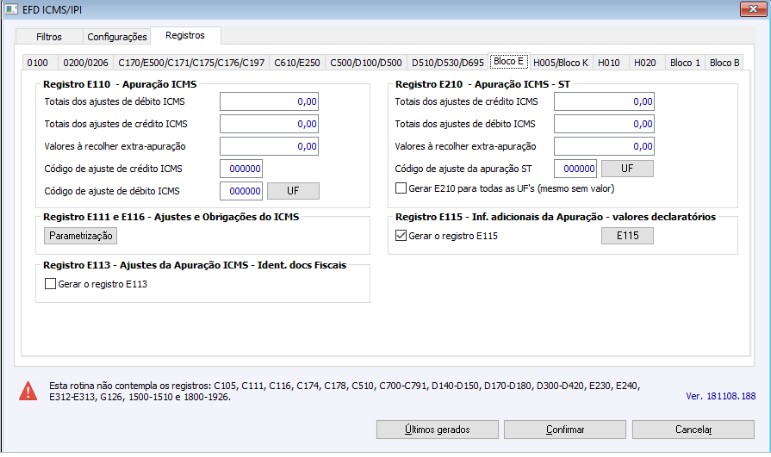The image size is (771, 457).
Task: Focus Código de ajuste da apuração ST field
Action: point(575,169)
